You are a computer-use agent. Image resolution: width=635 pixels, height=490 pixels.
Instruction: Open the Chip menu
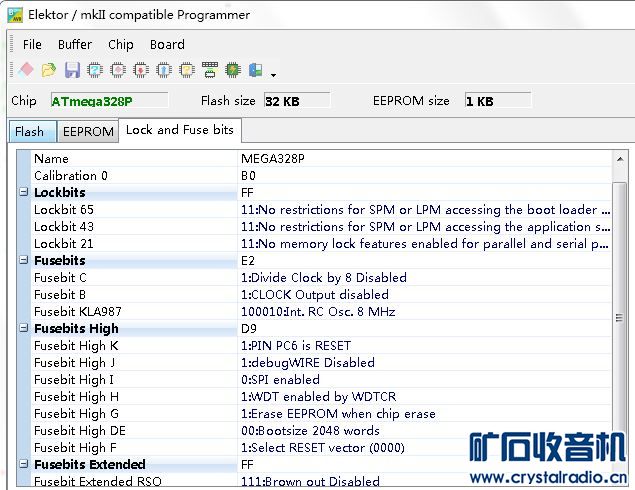121,44
